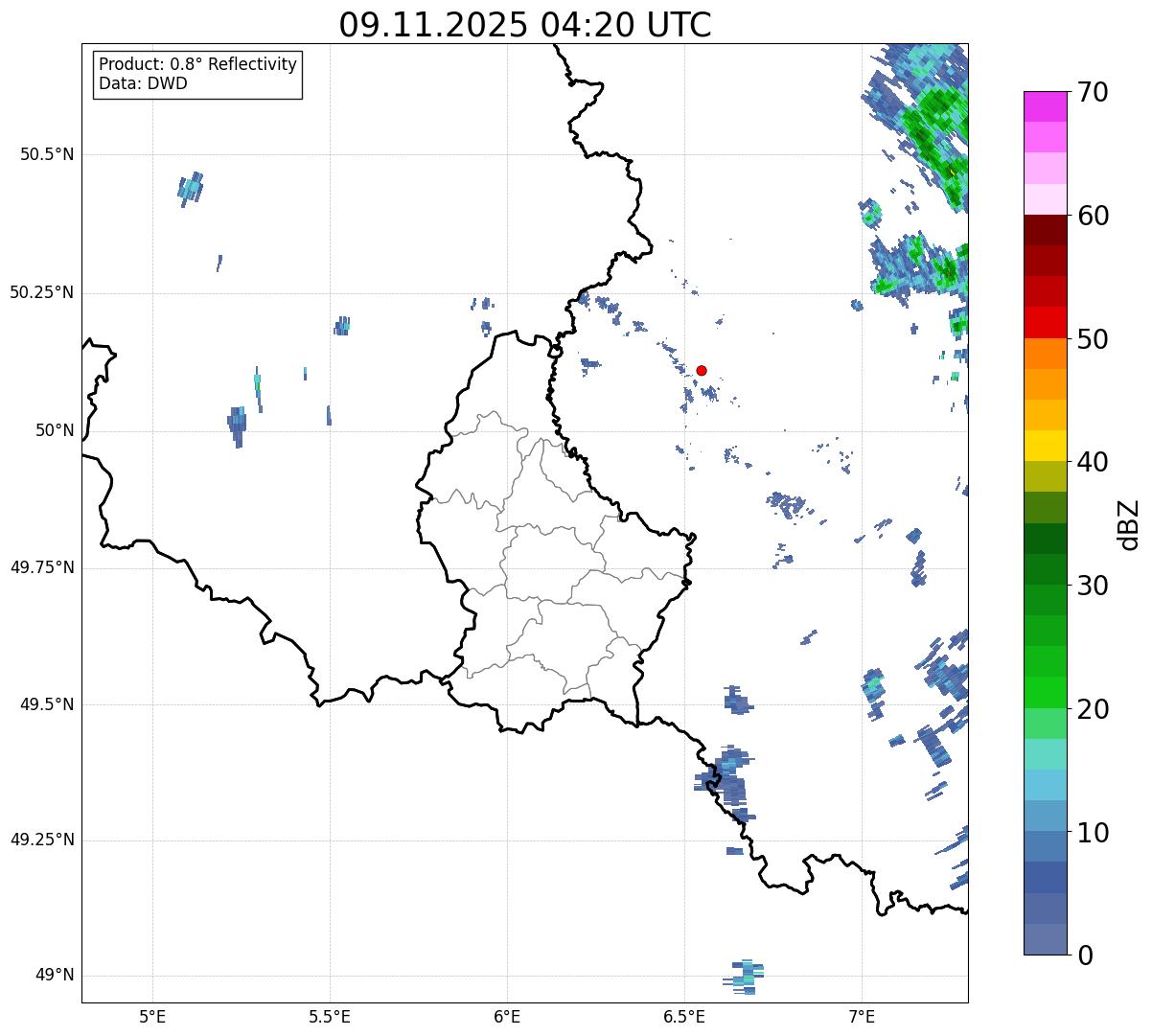Image resolution: width=1152 pixels, height=1036 pixels.
Task: Click the latitude label "49°N"
Action: [55, 976]
